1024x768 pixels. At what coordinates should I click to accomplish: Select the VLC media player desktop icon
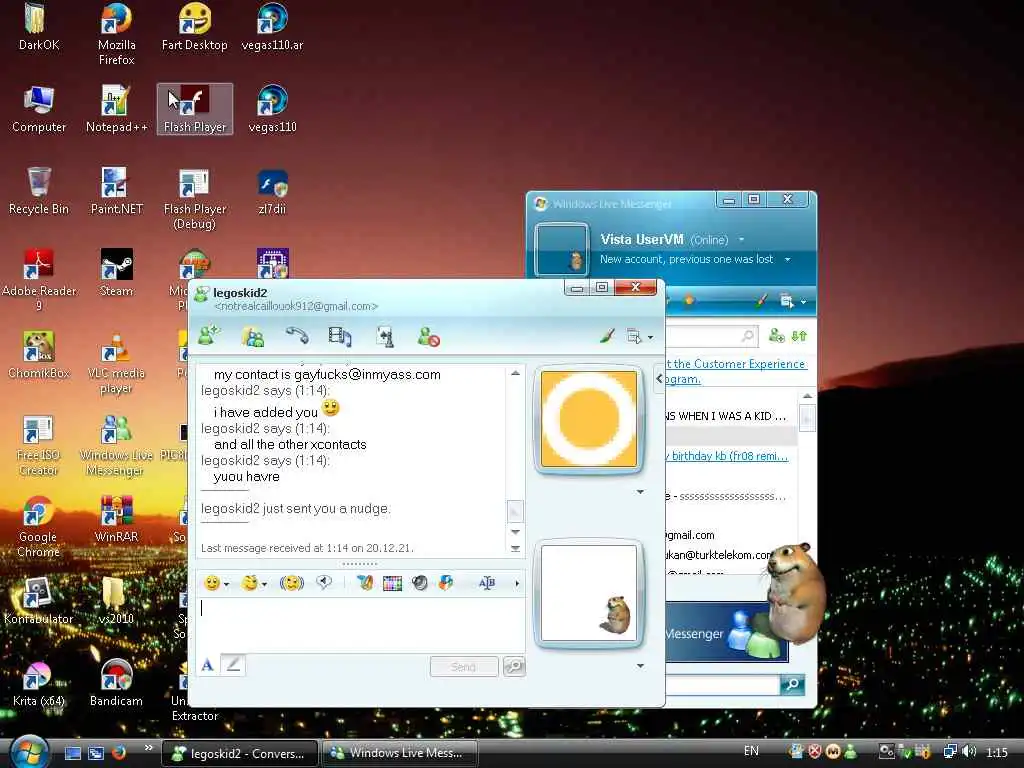pos(116,363)
